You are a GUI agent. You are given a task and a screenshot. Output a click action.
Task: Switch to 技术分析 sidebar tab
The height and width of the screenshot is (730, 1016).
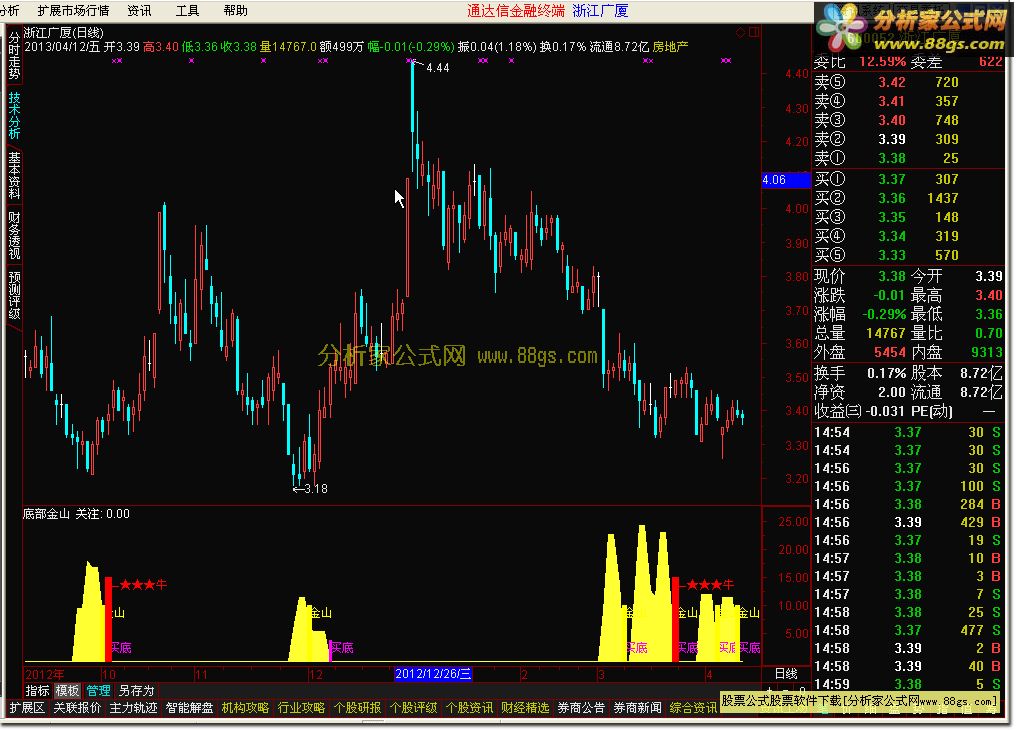pos(14,115)
